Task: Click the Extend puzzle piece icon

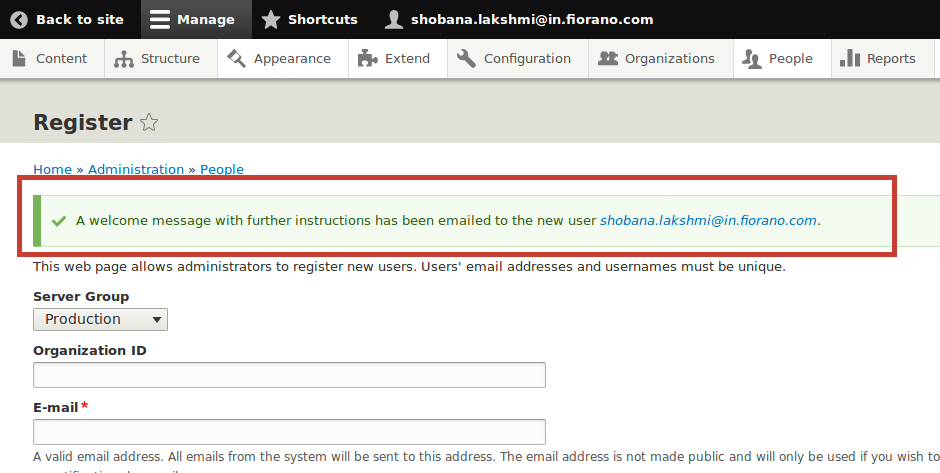Action: tap(367, 58)
